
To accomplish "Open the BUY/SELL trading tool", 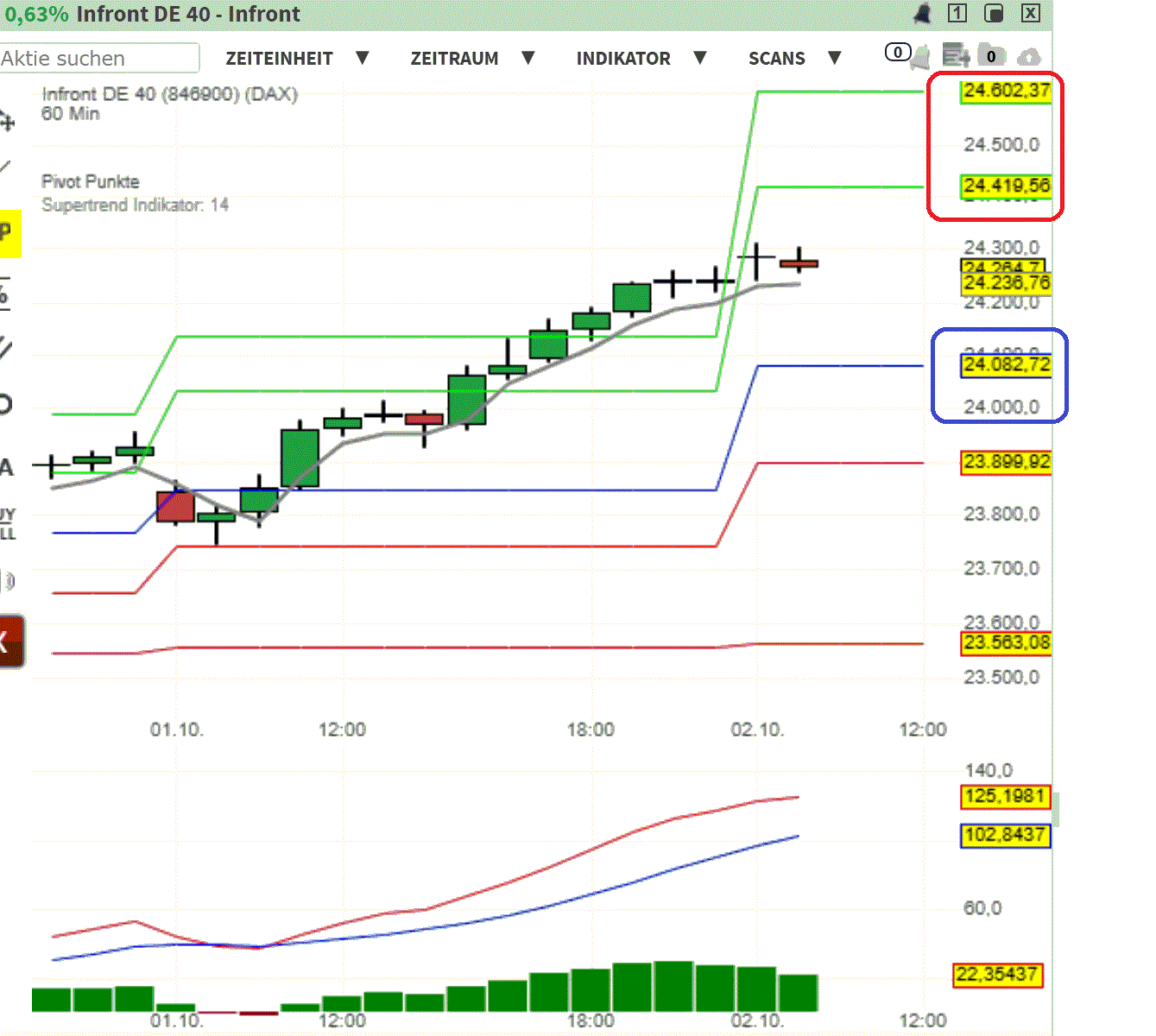I will click(x=7, y=522).
